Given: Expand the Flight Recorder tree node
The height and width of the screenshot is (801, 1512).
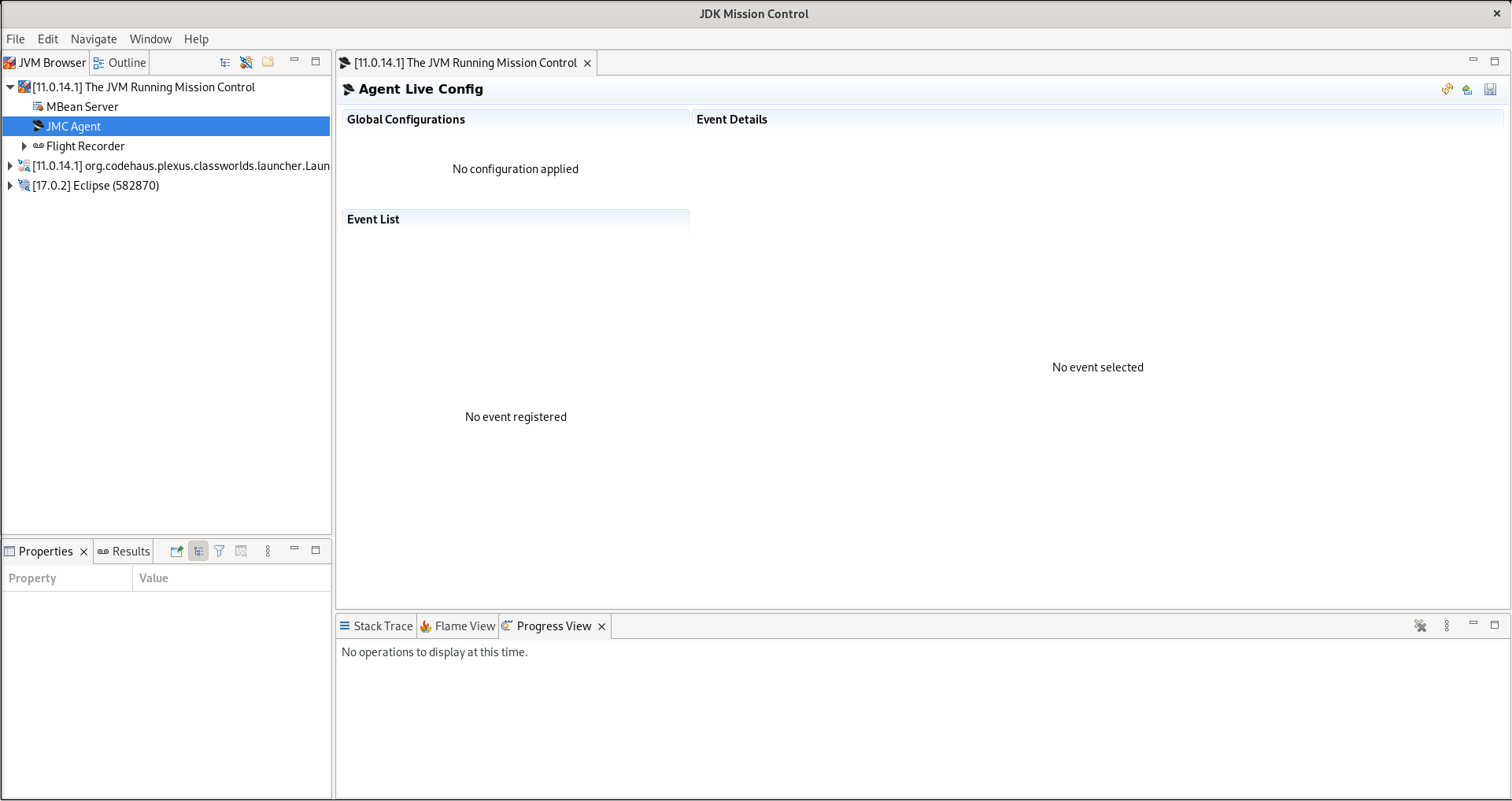Looking at the screenshot, I should click(x=24, y=146).
